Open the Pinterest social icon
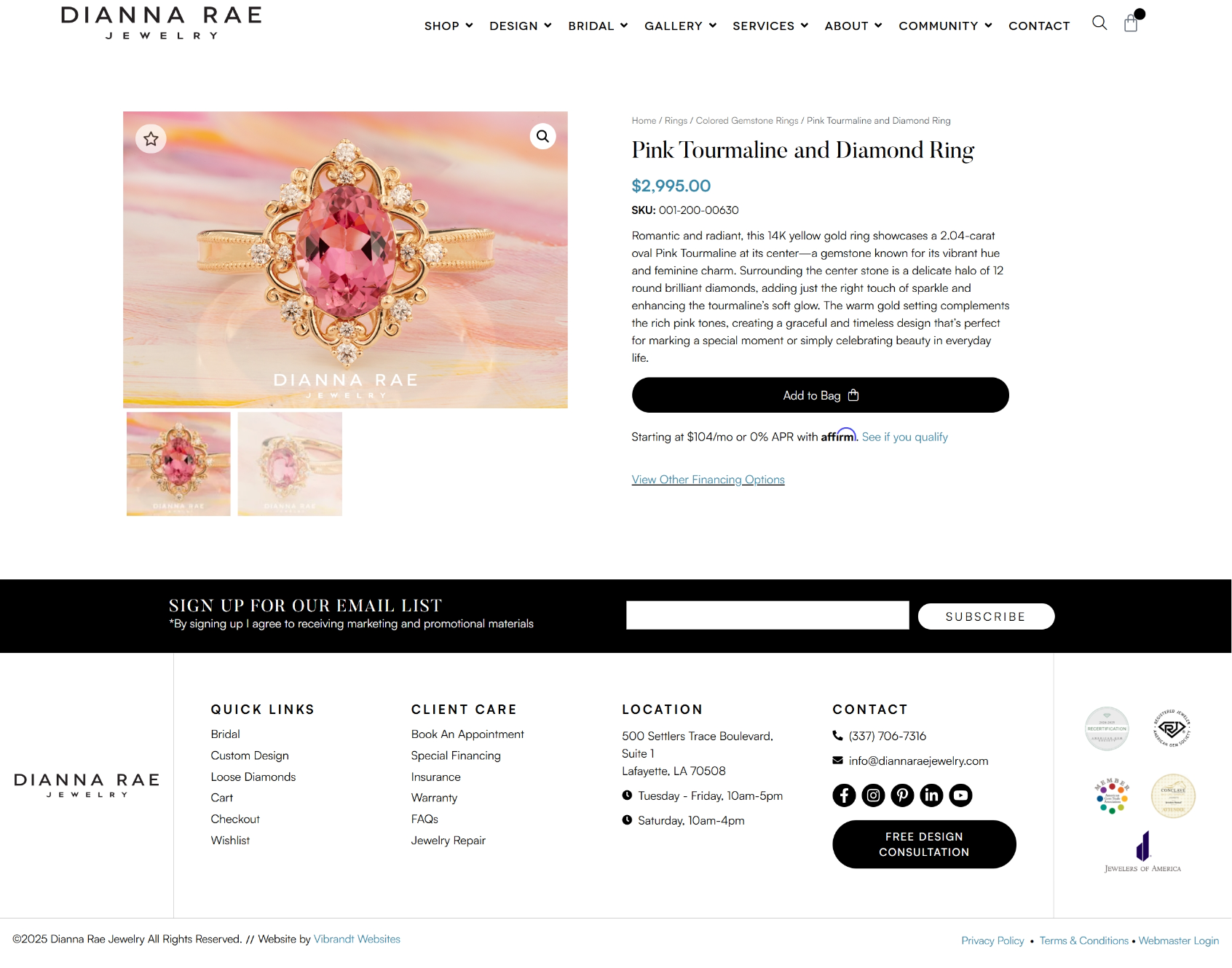This screenshot has height=968, width=1232. point(902,795)
